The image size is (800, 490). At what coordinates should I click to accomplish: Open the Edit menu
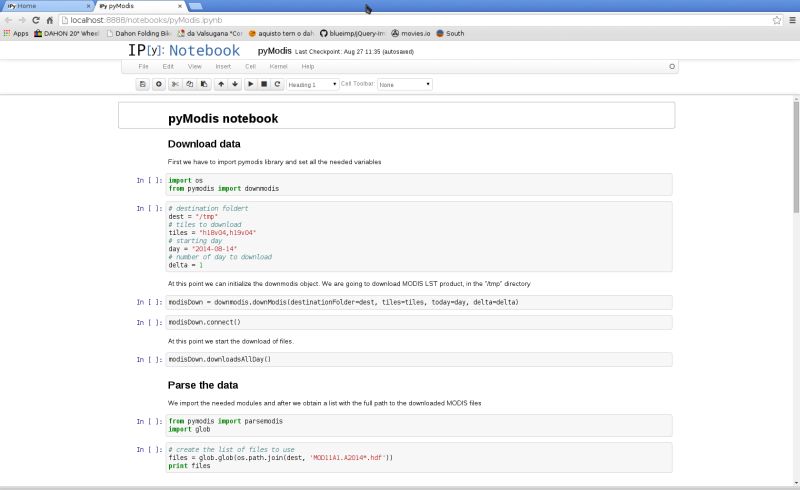click(168, 66)
